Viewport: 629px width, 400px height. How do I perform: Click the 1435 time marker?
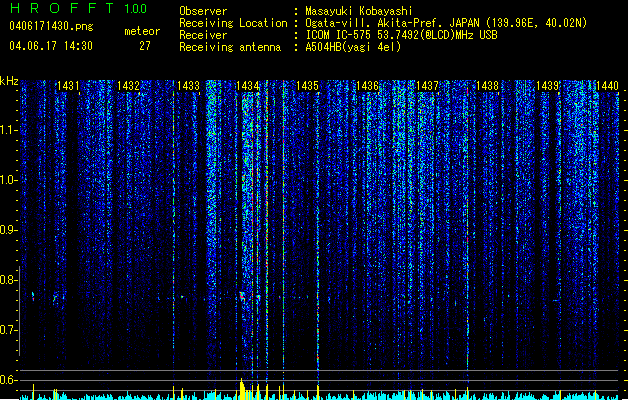tap(307, 86)
